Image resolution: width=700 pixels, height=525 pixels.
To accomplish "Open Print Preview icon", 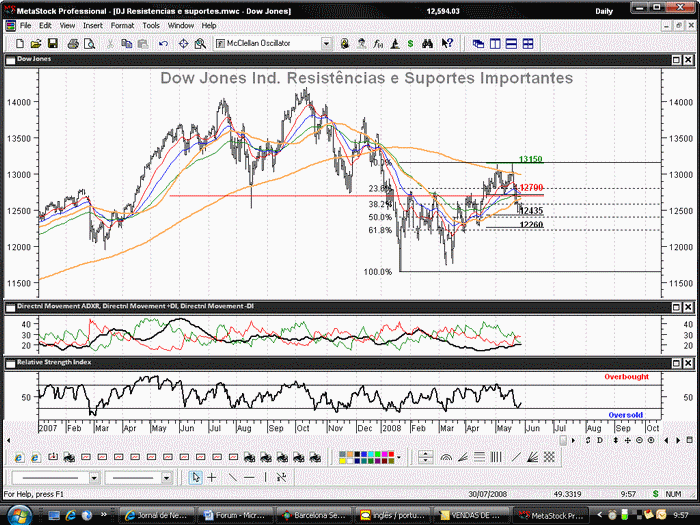I will click(89, 44).
